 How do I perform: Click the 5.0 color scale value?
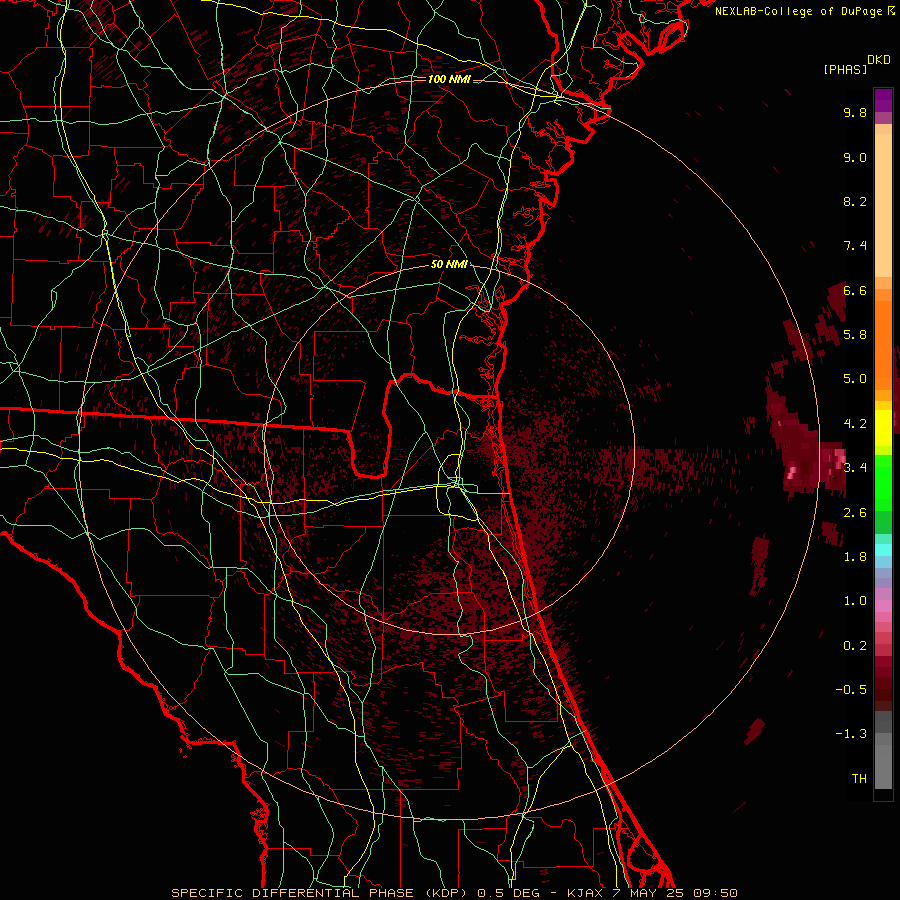point(855,379)
